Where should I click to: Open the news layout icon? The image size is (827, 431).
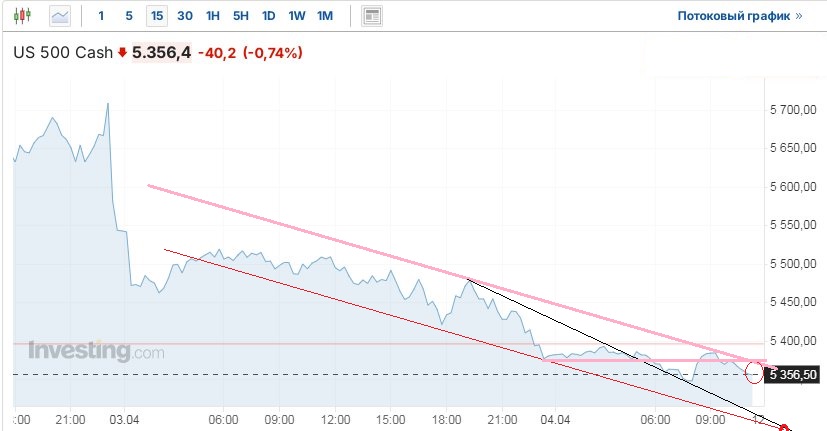(x=372, y=16)
